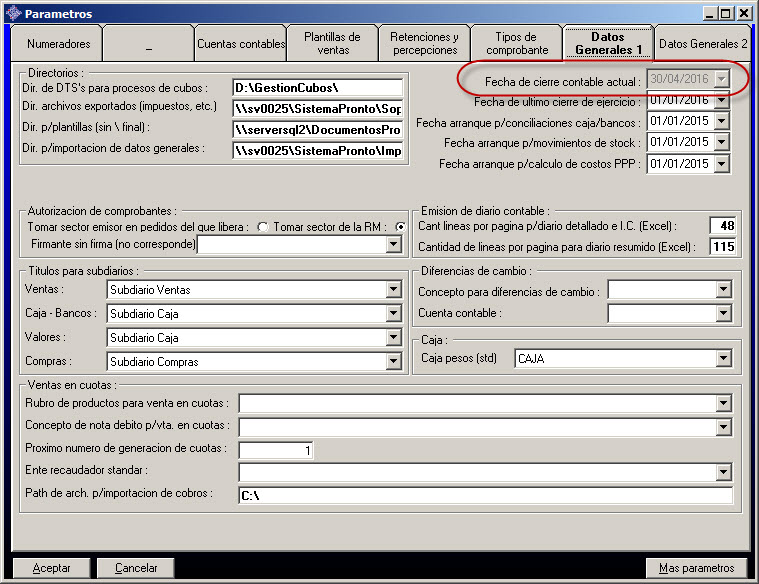Open the 'Caja pesos (std)' combo box
Viewport: 759px width, 584px height.
(724, 357)
